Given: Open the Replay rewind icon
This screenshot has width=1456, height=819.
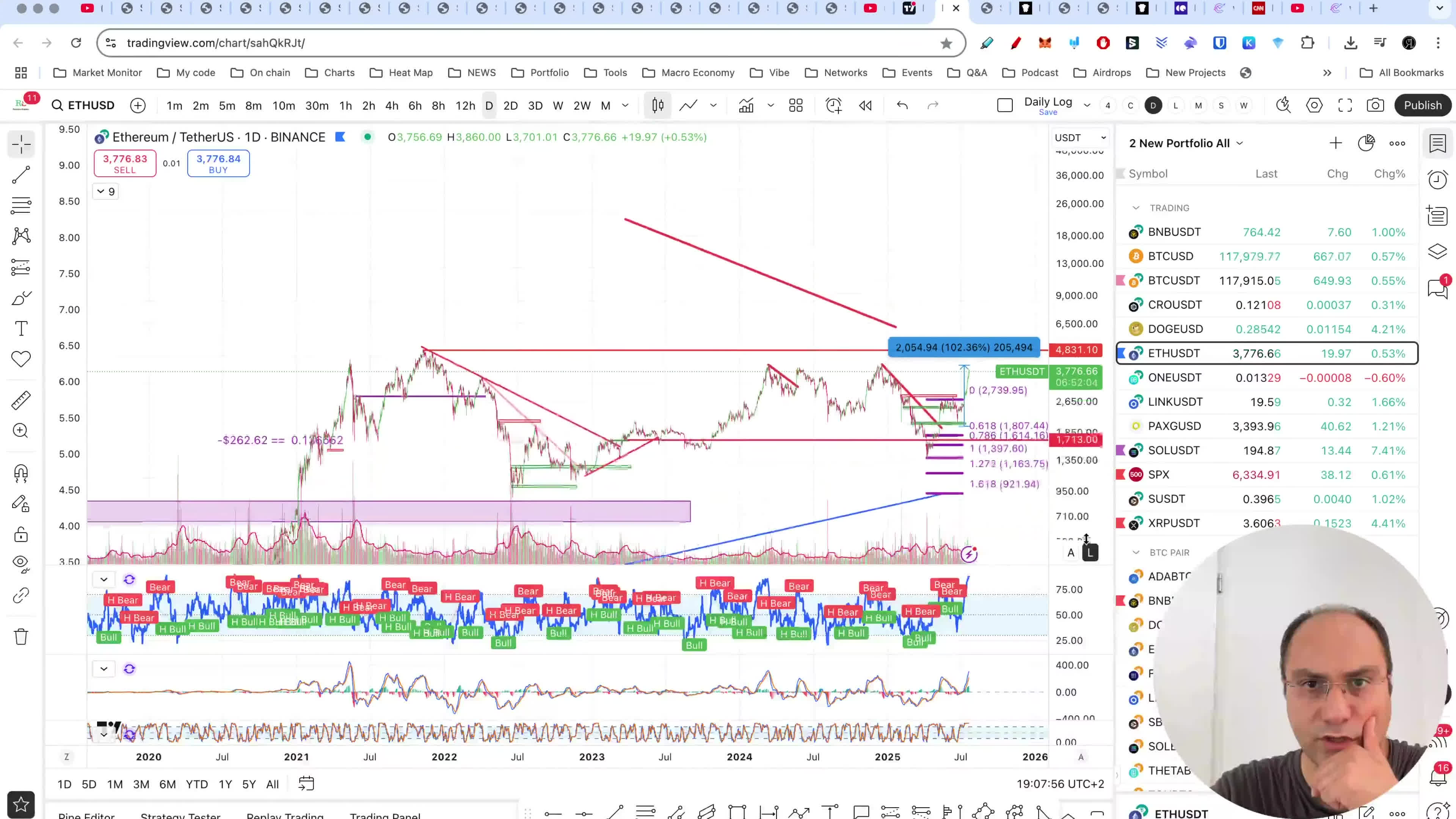Looking at the screenshot, I should tap(865, 106).
